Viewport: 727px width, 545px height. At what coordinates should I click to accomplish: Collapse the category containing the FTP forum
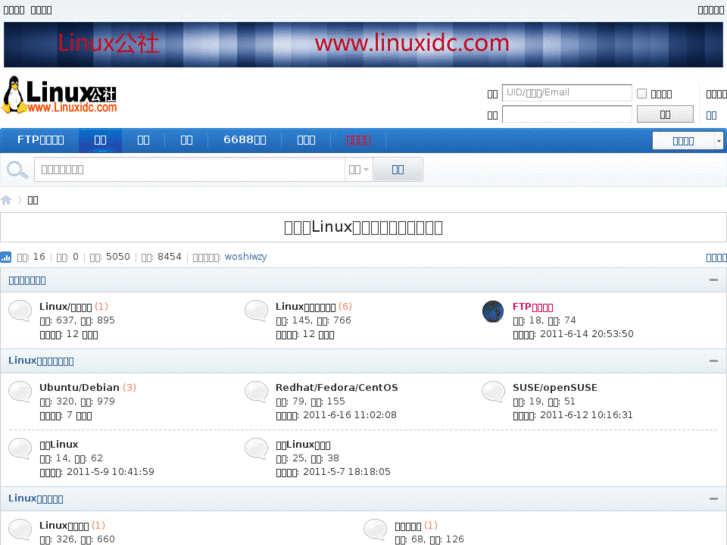click(714, 280)
